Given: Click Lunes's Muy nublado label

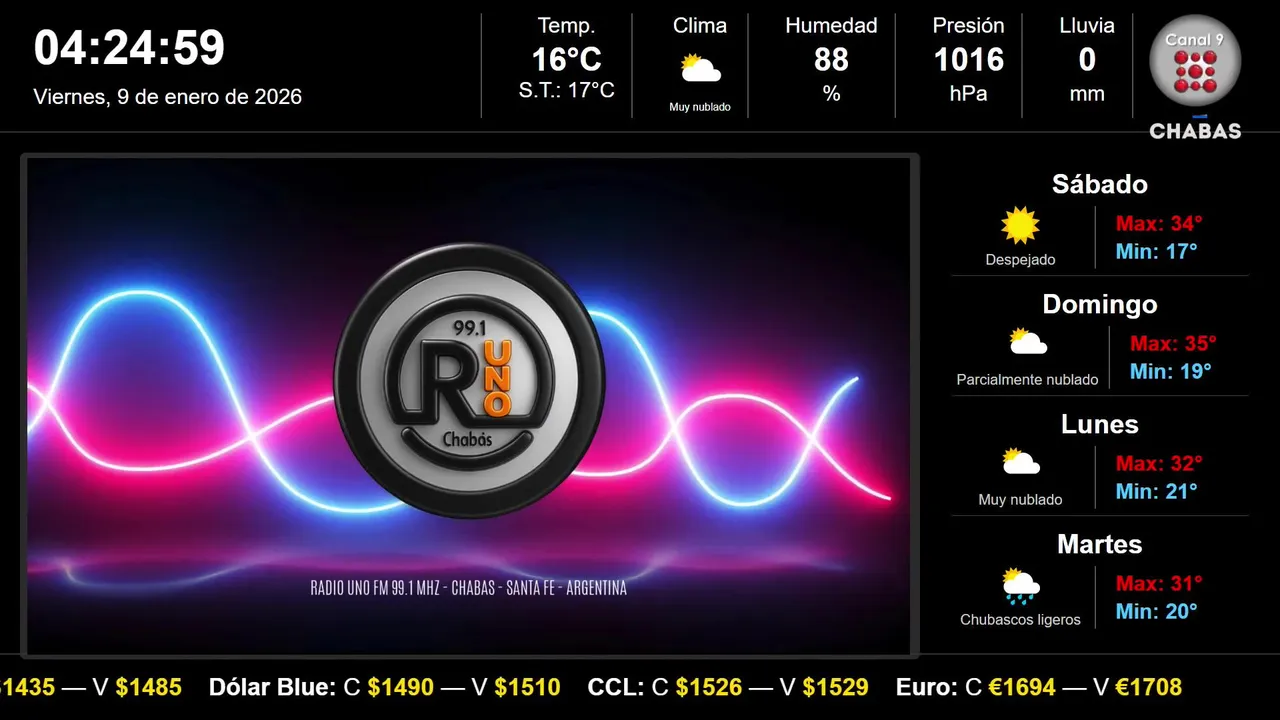Looking at the screenshot, I should coord(1020,500).
